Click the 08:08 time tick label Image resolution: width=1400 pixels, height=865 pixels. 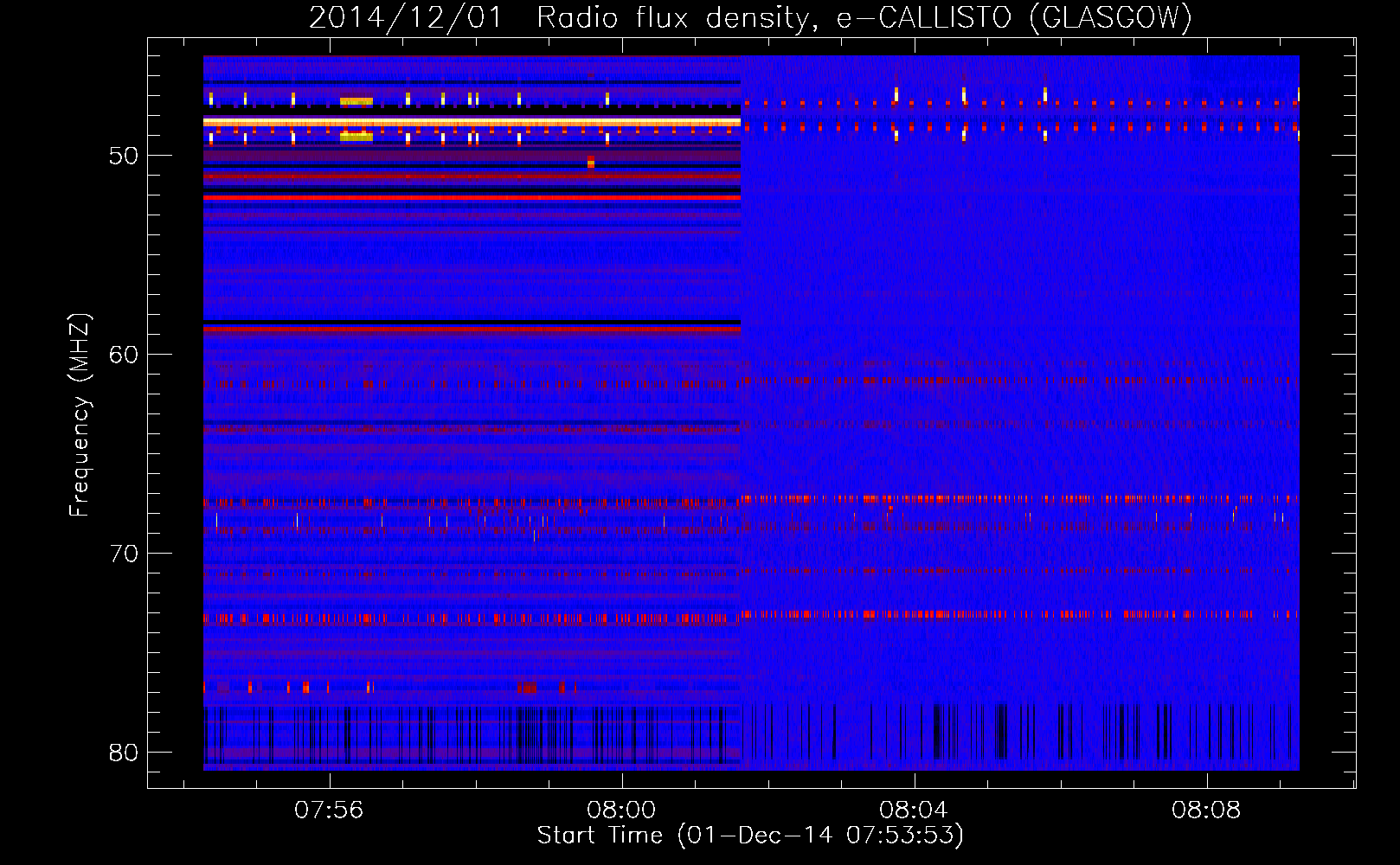[1206, 811]
